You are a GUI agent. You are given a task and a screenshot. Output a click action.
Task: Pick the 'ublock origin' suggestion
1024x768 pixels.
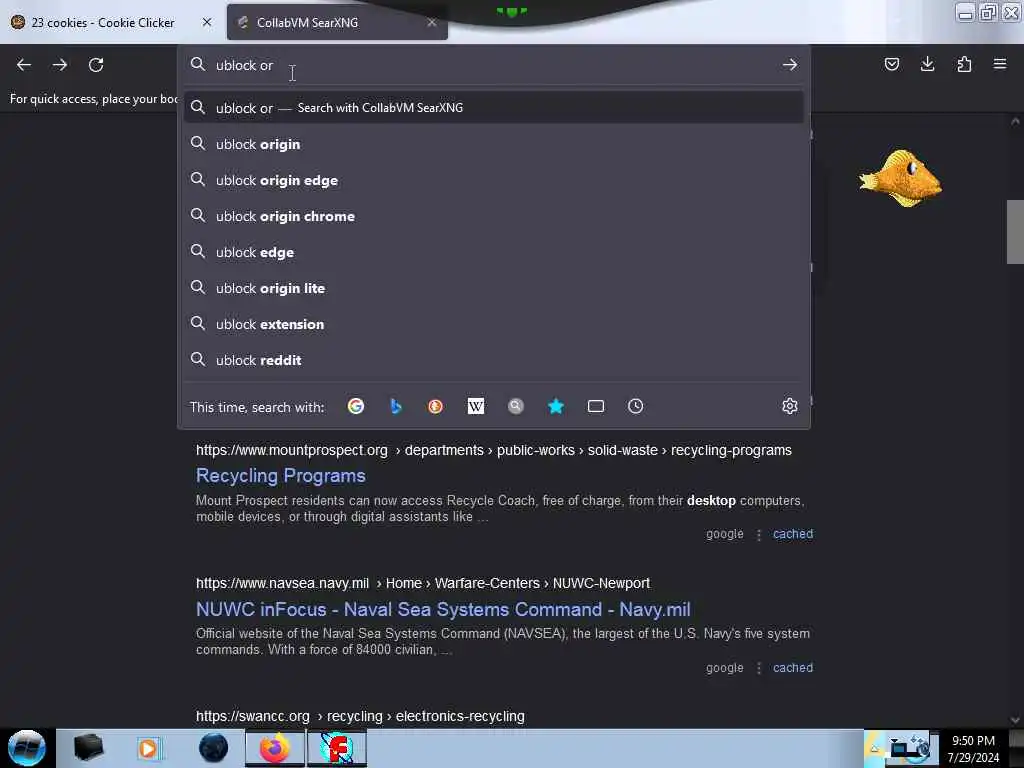[x=494, y=144]
